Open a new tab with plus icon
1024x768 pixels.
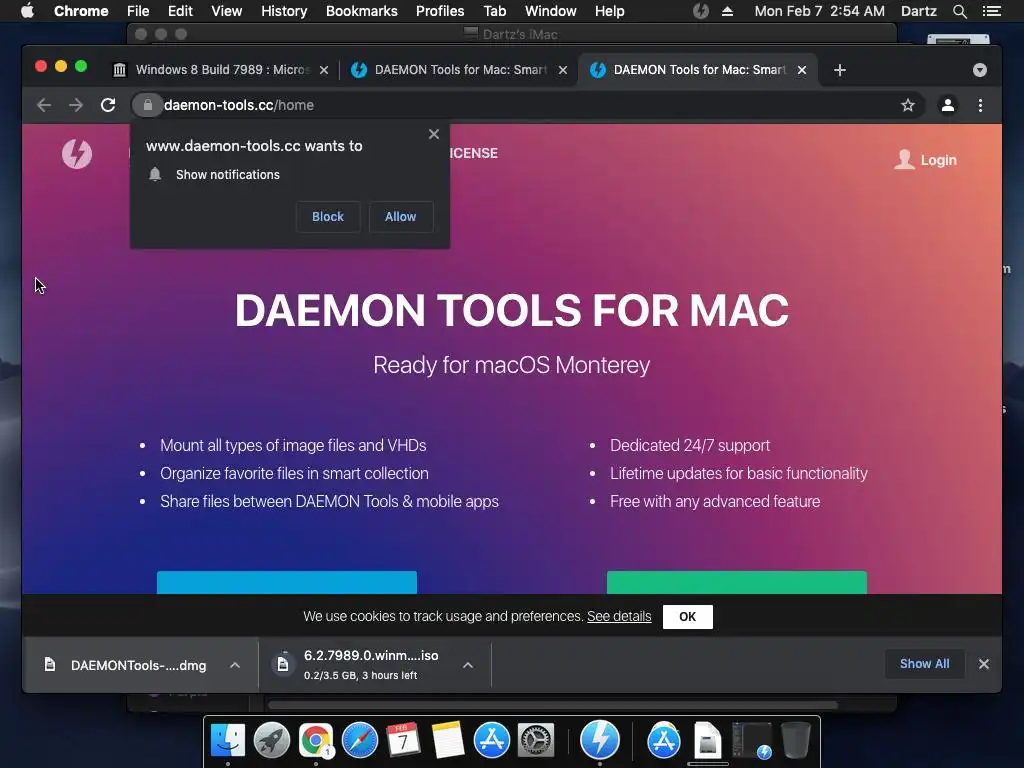click(840, 70)
